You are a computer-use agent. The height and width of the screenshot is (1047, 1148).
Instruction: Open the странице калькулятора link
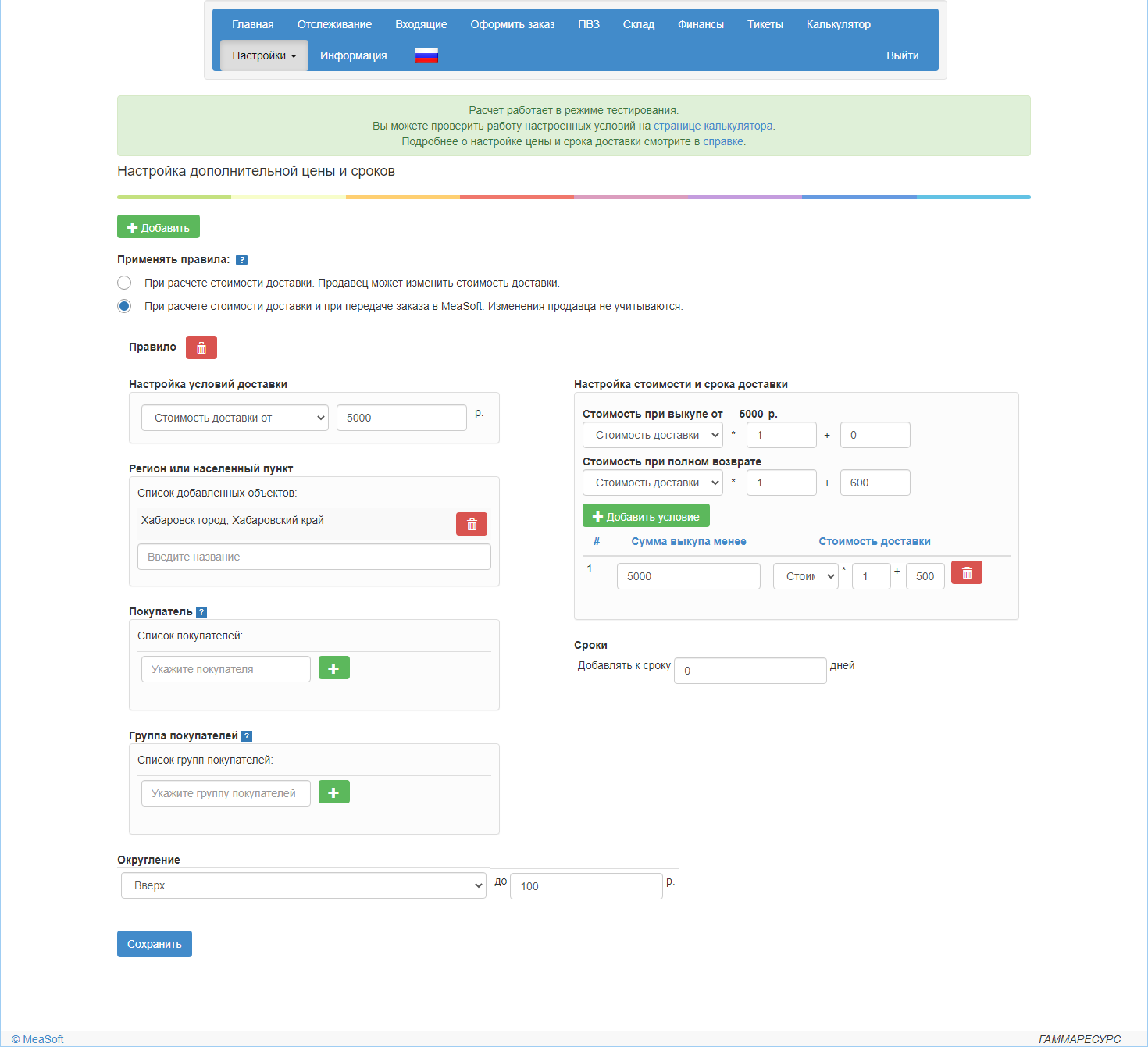click(713, 126)
